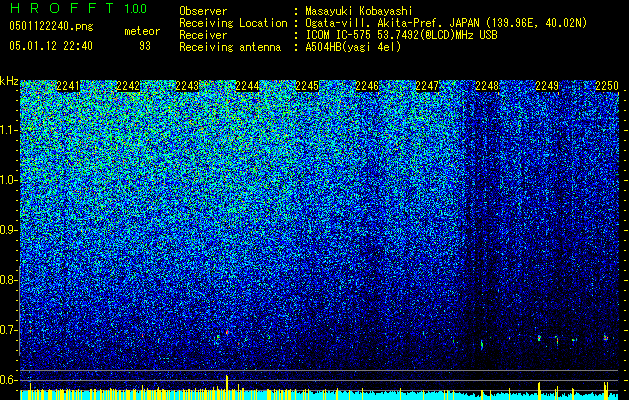Image resolution: width=629 pixels, height=400 pixels.
Task: Select the 2247 time marker
Action: (427, 86)
